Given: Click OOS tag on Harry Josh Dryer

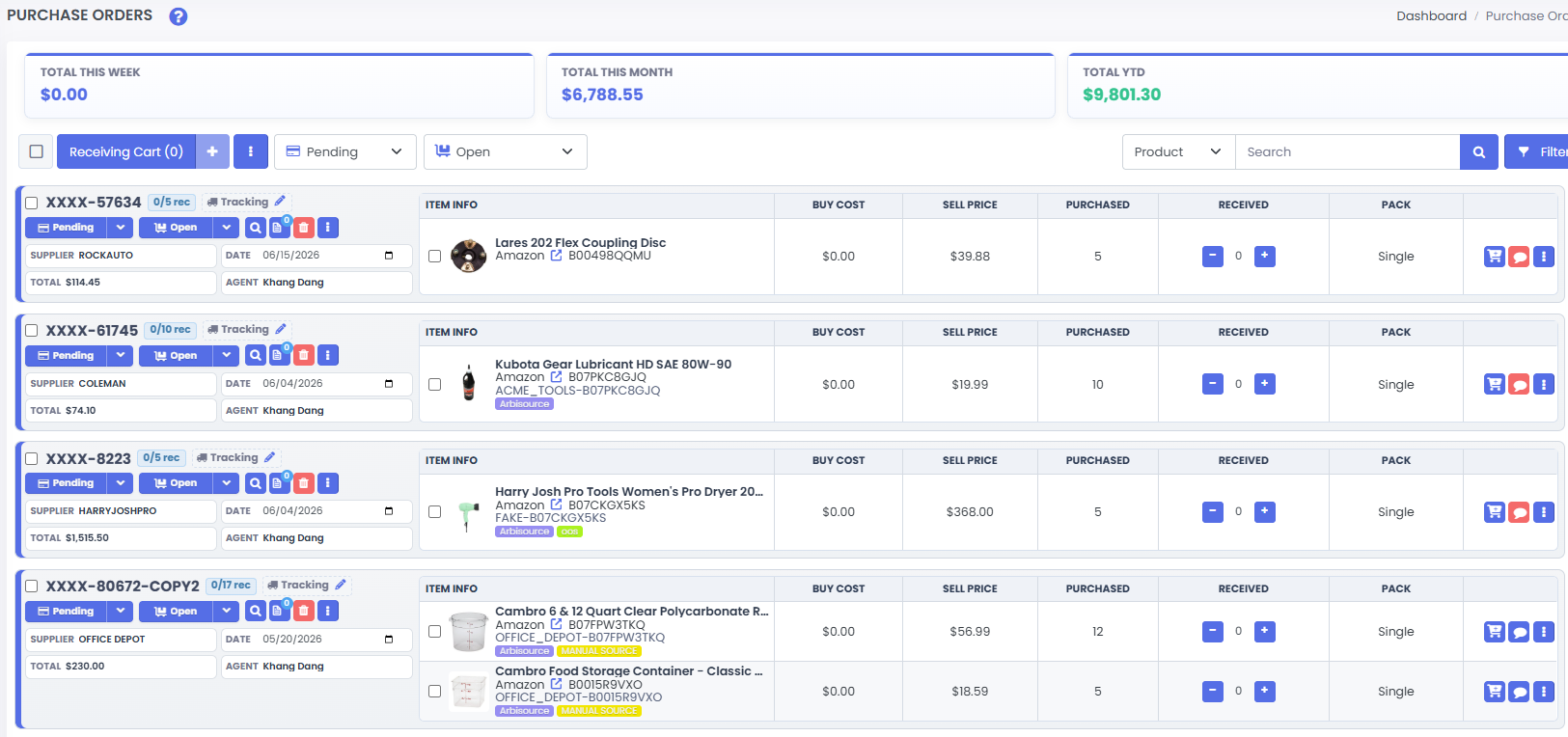Looking at the screenshot, I should coord(569,532).
